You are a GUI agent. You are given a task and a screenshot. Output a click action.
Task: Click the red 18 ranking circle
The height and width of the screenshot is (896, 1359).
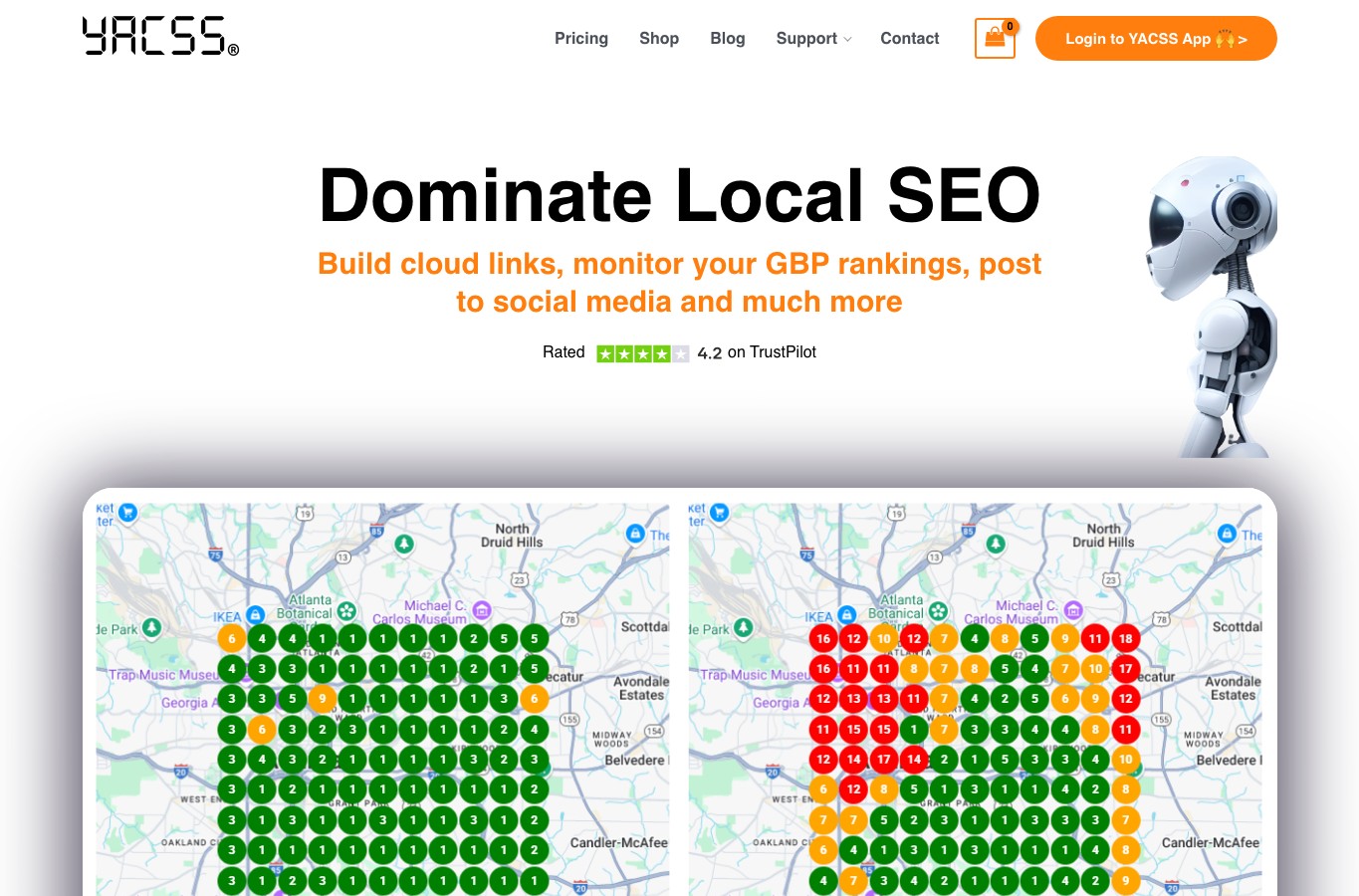tap(1125, 638)
